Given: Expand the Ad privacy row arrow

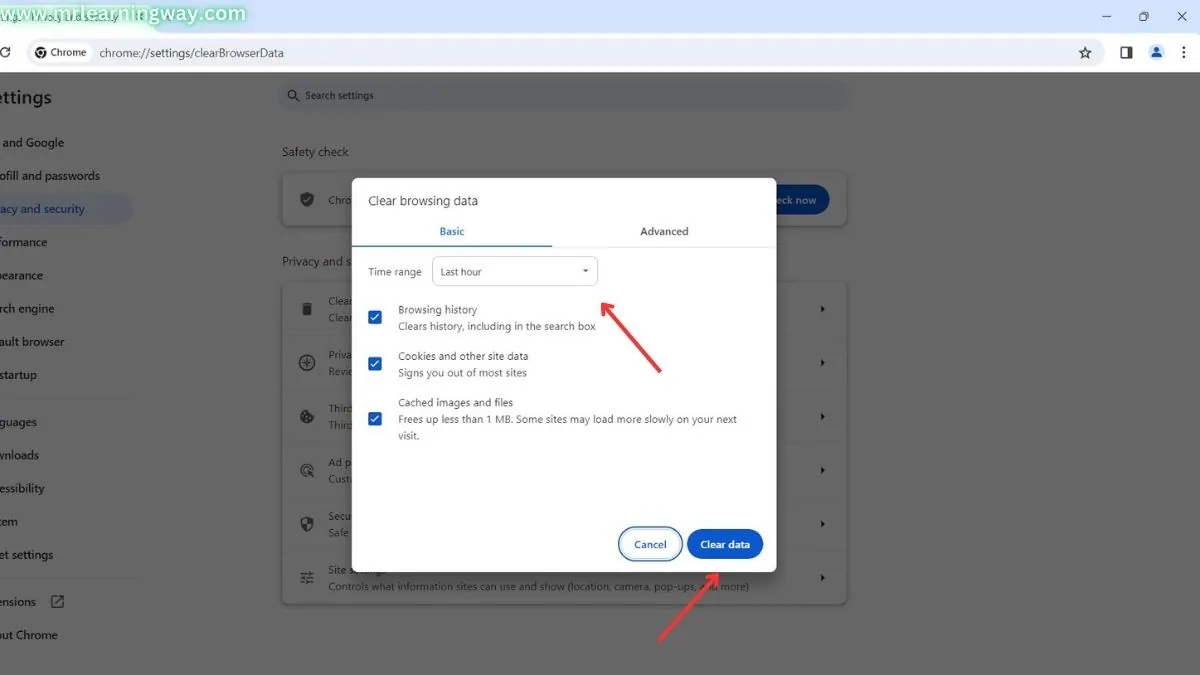Looking at the screenshot, I should pyautogui.click(x=822, y=470).
